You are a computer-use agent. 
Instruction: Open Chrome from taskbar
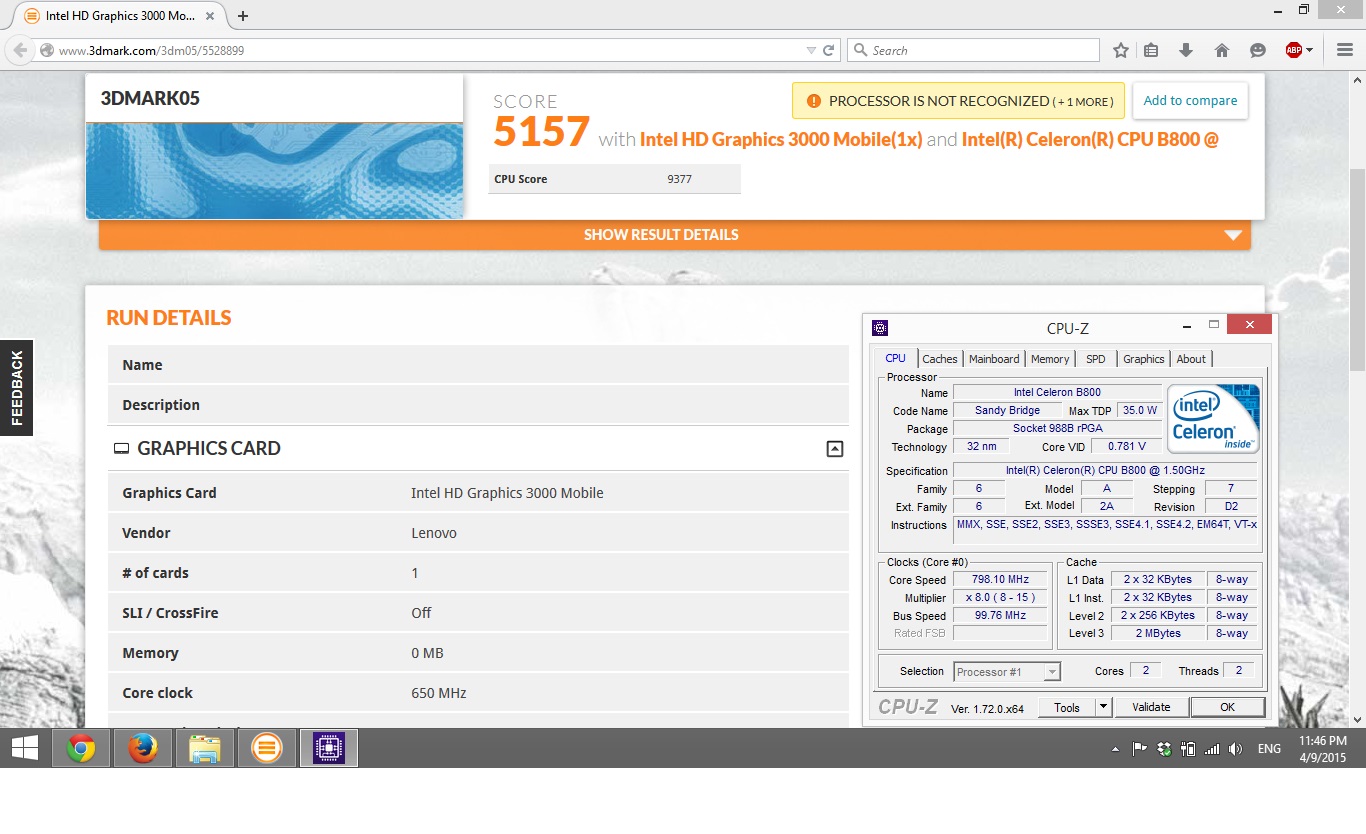pyautogui.click(x=81, y=748)
